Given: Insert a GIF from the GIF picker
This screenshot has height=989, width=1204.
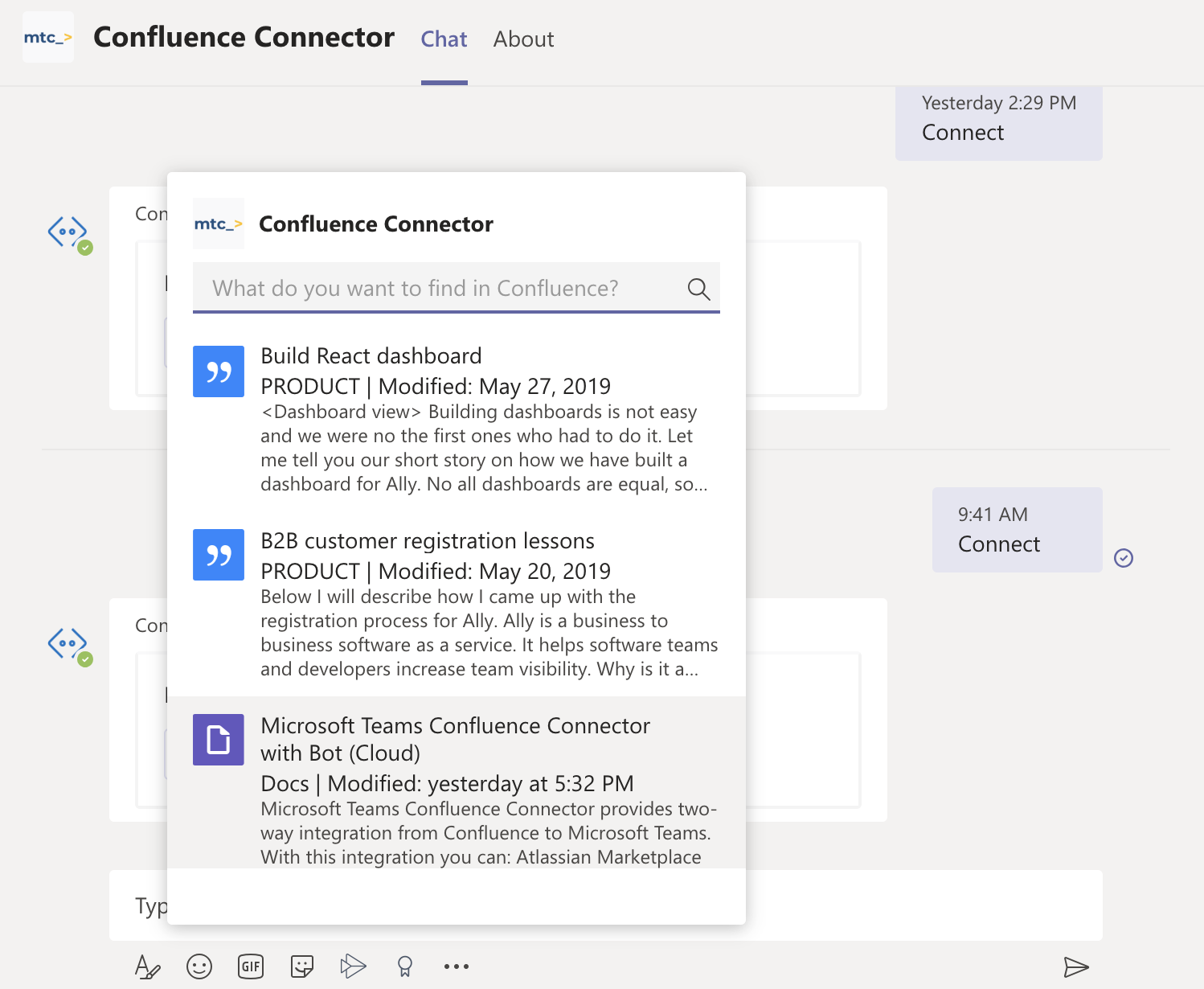Looking at the screenshot, I should (251, 966).
